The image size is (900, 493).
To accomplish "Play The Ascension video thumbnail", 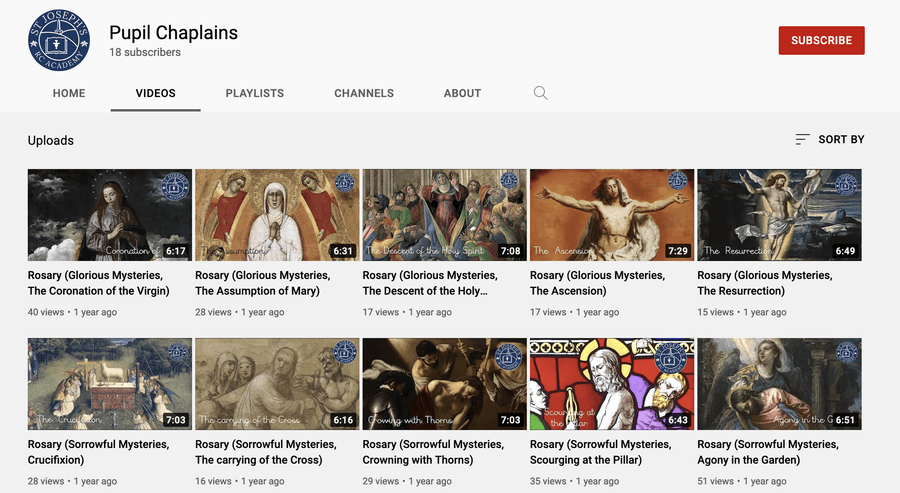I will (x=612, y=215).
